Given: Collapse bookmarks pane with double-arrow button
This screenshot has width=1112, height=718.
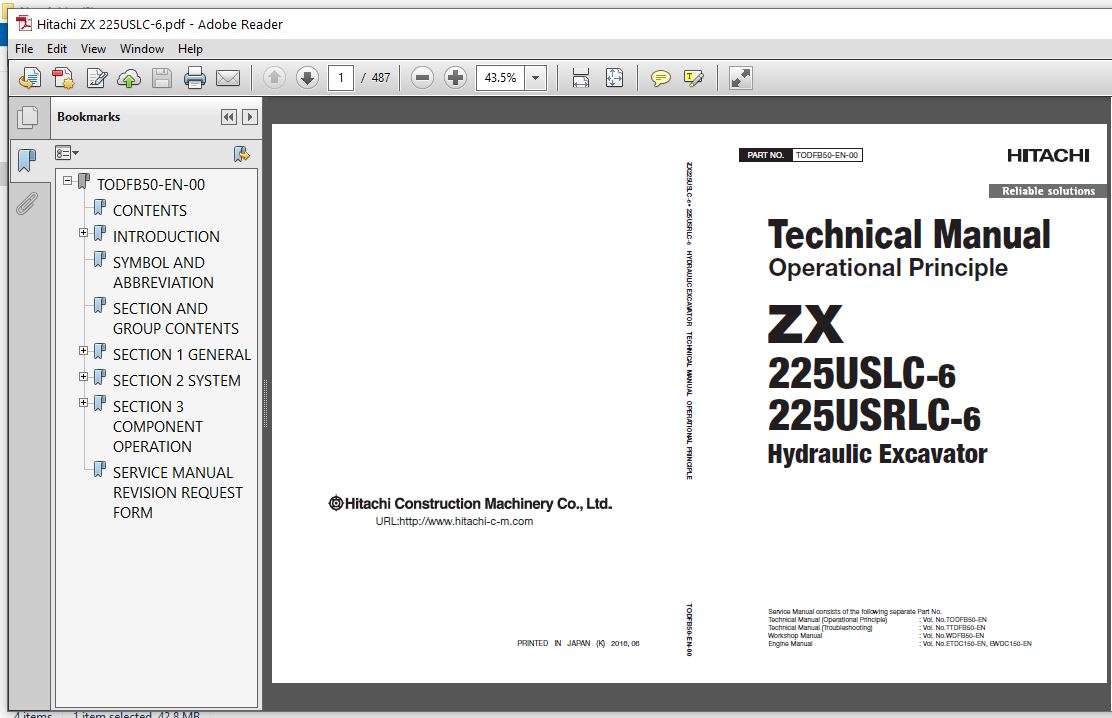Looking at the screenshot, I should pos(228,117).
